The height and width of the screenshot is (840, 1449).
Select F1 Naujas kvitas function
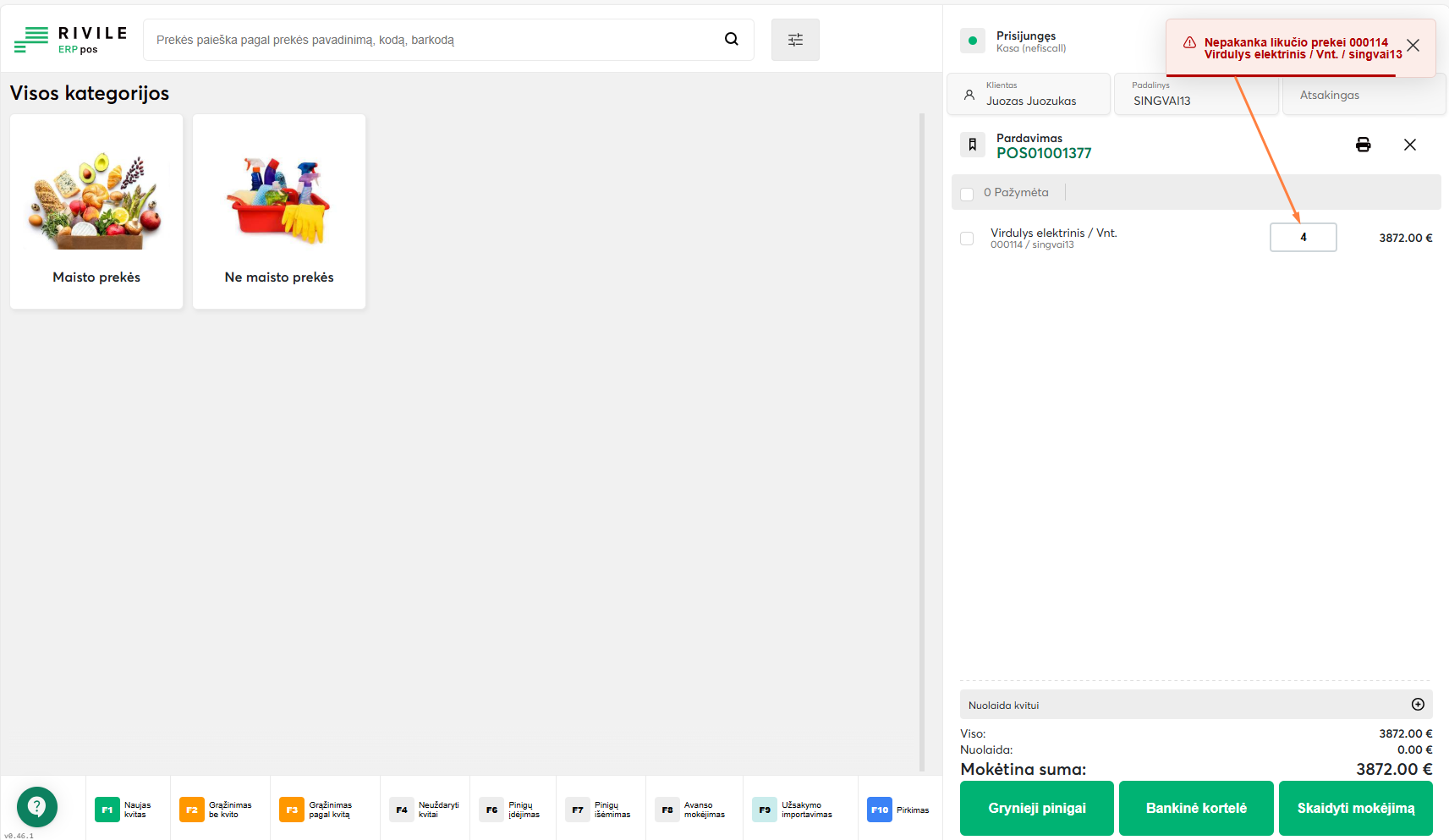(x=123, y=810)
